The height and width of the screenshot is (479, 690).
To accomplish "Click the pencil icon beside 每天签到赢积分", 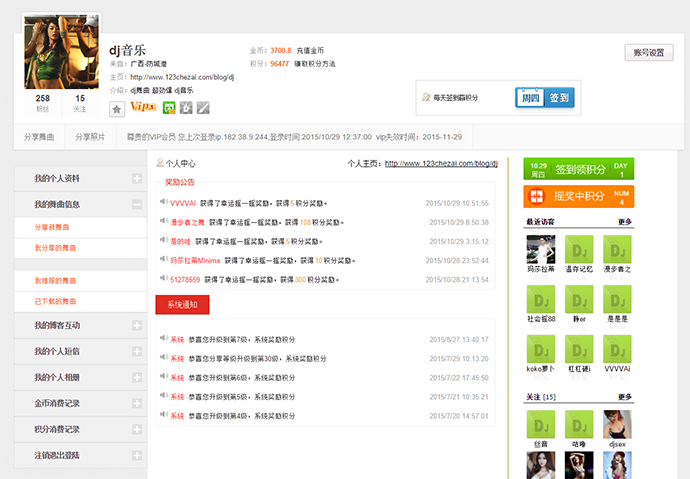I will [426, 97].
